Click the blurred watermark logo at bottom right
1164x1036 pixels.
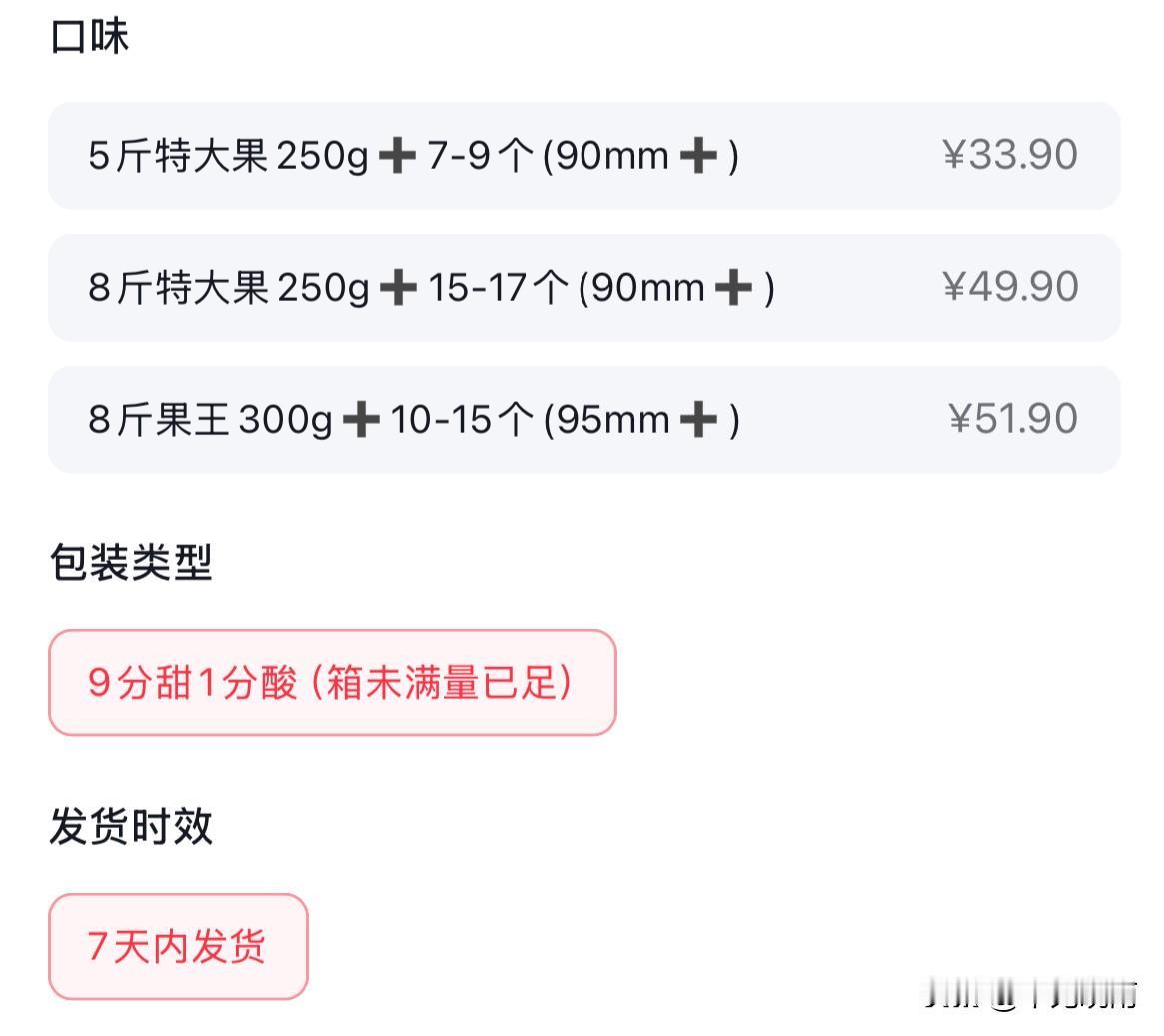pyautogui.click(x=1032, y=995)
